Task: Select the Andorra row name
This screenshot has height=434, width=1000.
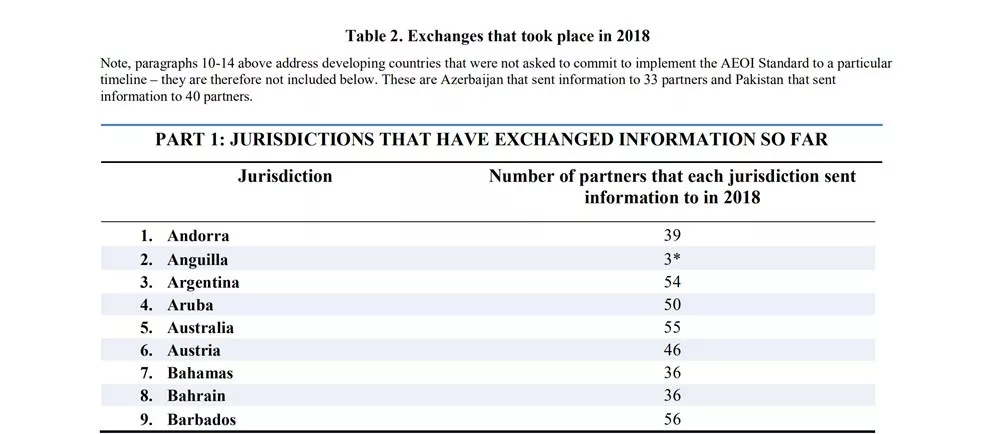Action: coord(198,236)
